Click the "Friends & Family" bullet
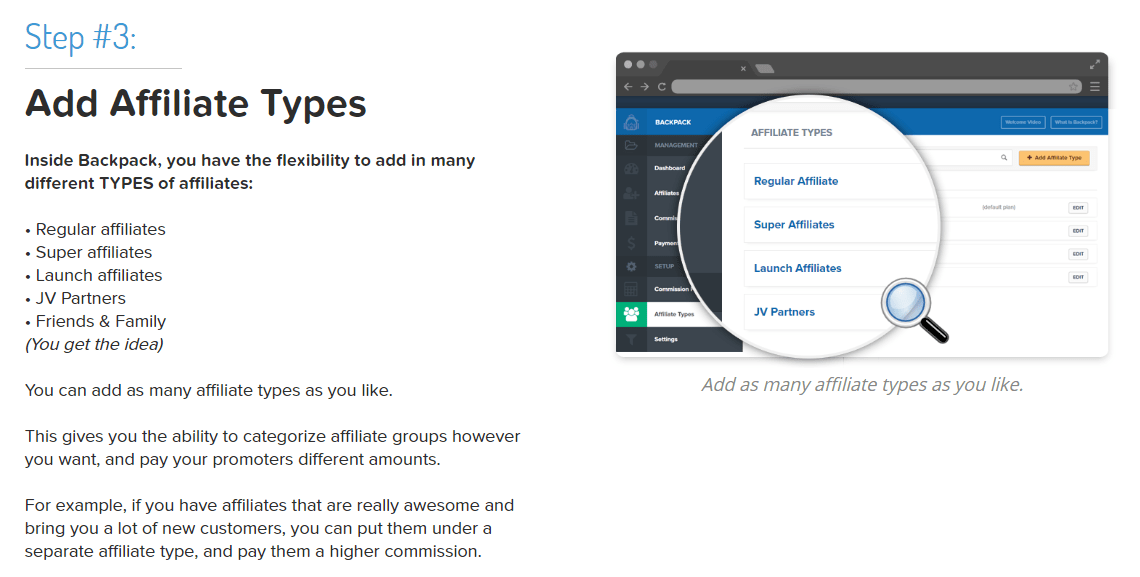Screen dimensions: 1140x577 pos(101,321)
